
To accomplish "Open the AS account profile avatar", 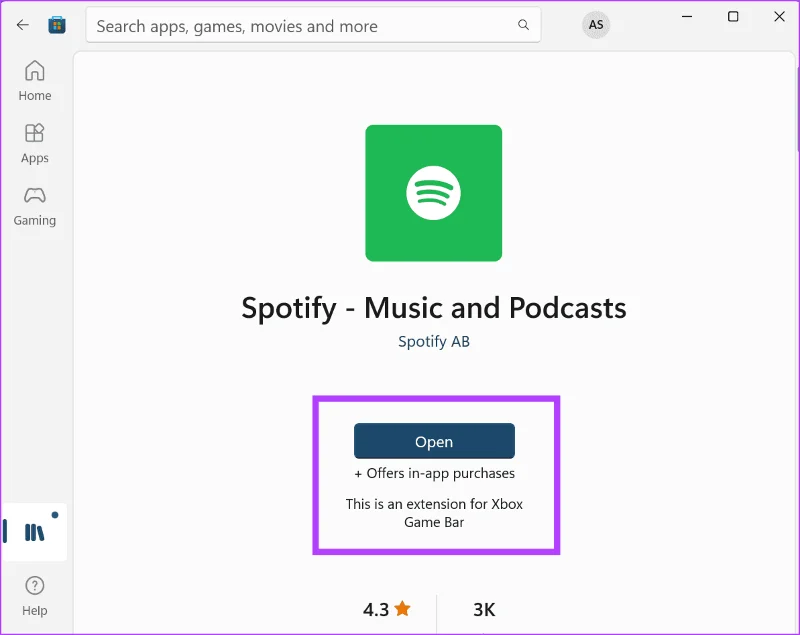I will pyautogui.click(x=595, y=24).
